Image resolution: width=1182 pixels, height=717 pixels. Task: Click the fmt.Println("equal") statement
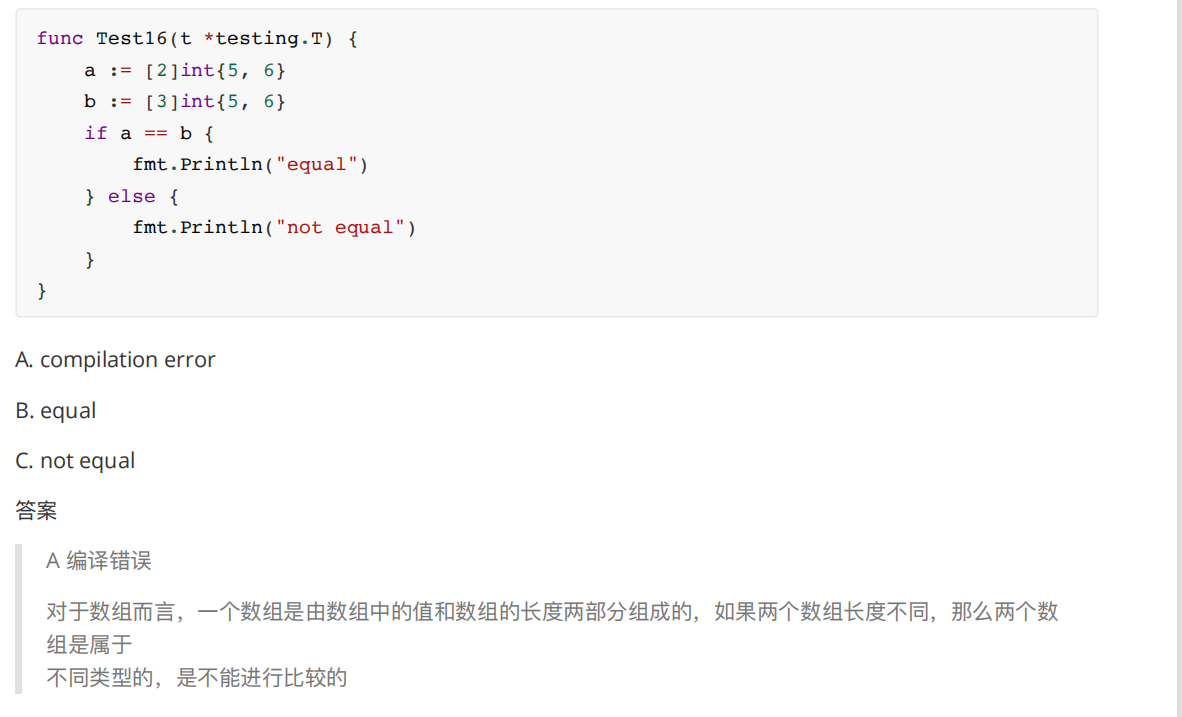250,164
